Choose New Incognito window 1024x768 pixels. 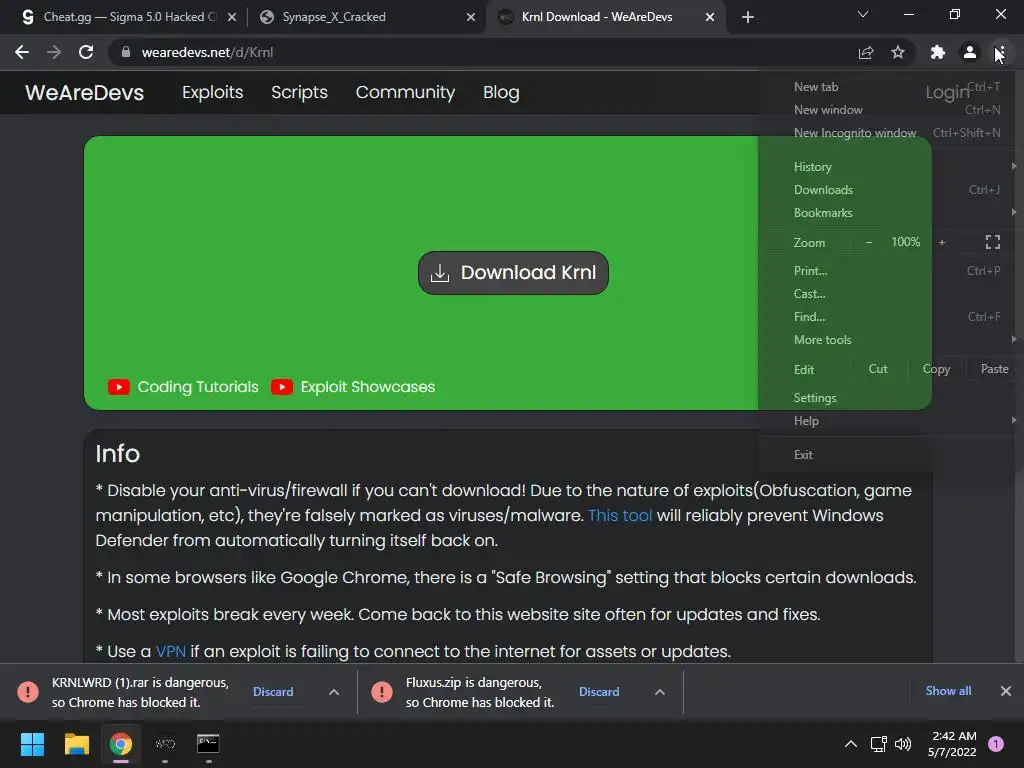coord(891,133)
